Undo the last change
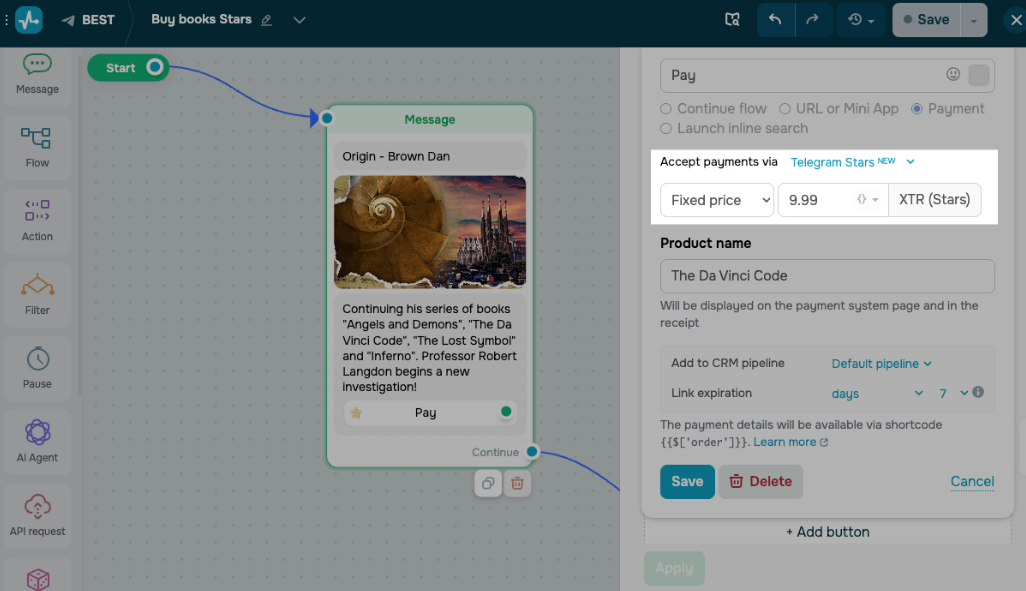 point(775,20)
